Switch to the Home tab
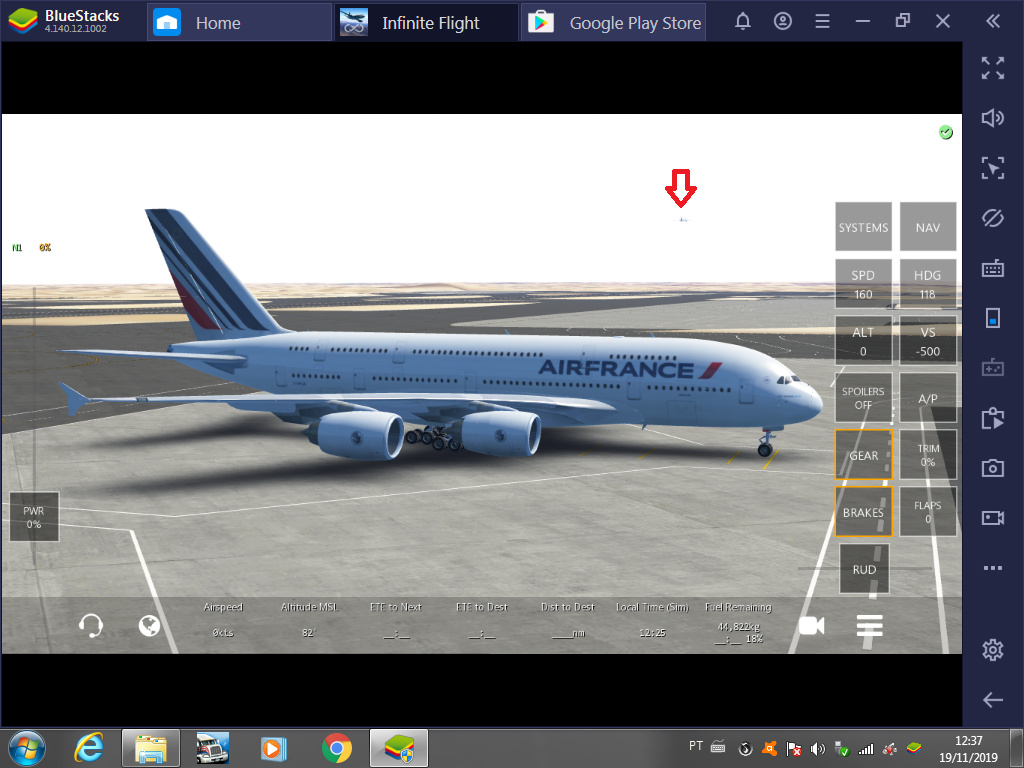The width and height of the screenshot is (1024, 768). pyautogui.click(x=239, y=23)
